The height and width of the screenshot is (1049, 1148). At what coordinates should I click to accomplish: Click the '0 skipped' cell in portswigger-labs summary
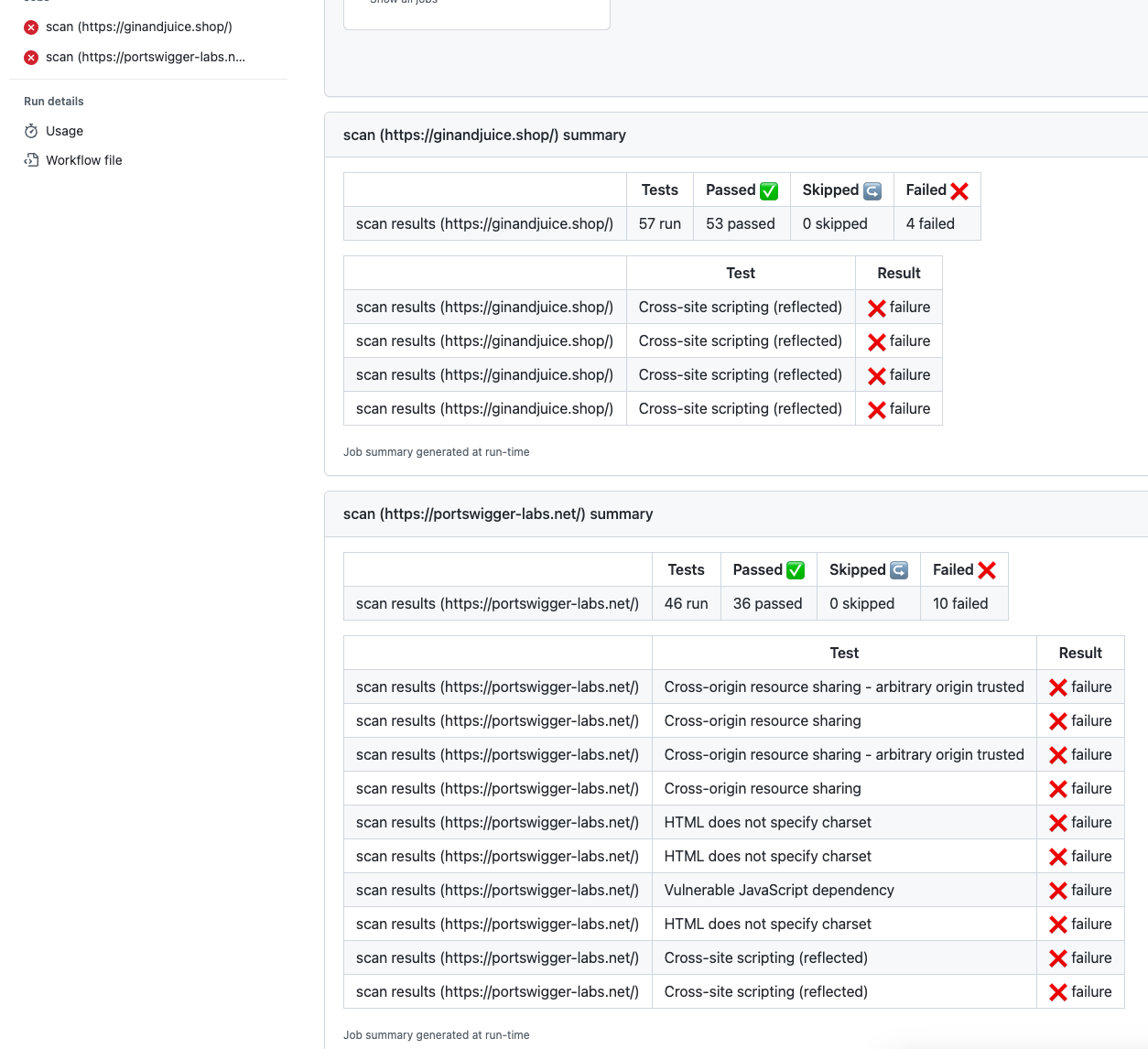point(869,603)
